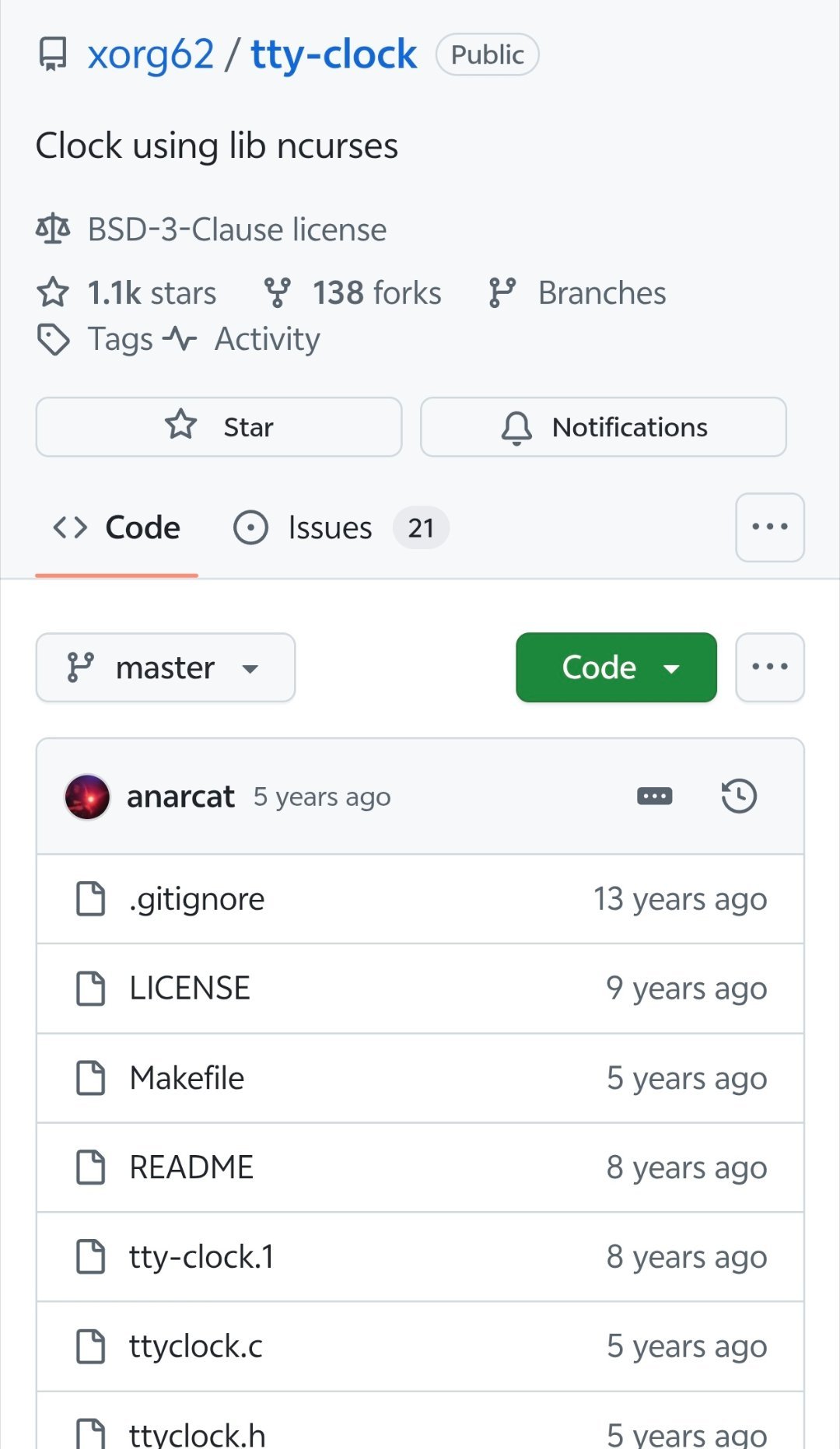The width and height of the screenshot is (840, 1449).
Task: Star the tty-clock repository
Action: pos(219,427)
